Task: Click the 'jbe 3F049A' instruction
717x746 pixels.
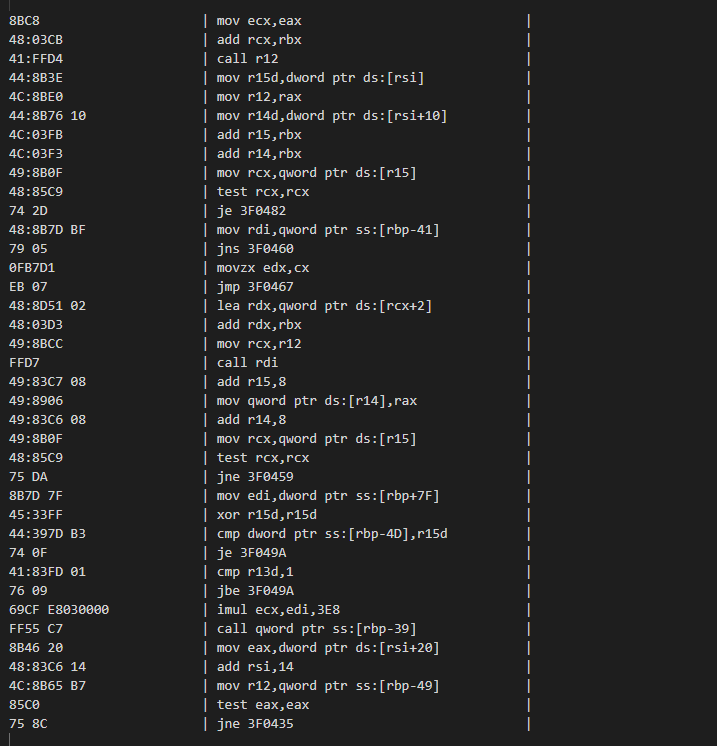Action: [255, 591]
